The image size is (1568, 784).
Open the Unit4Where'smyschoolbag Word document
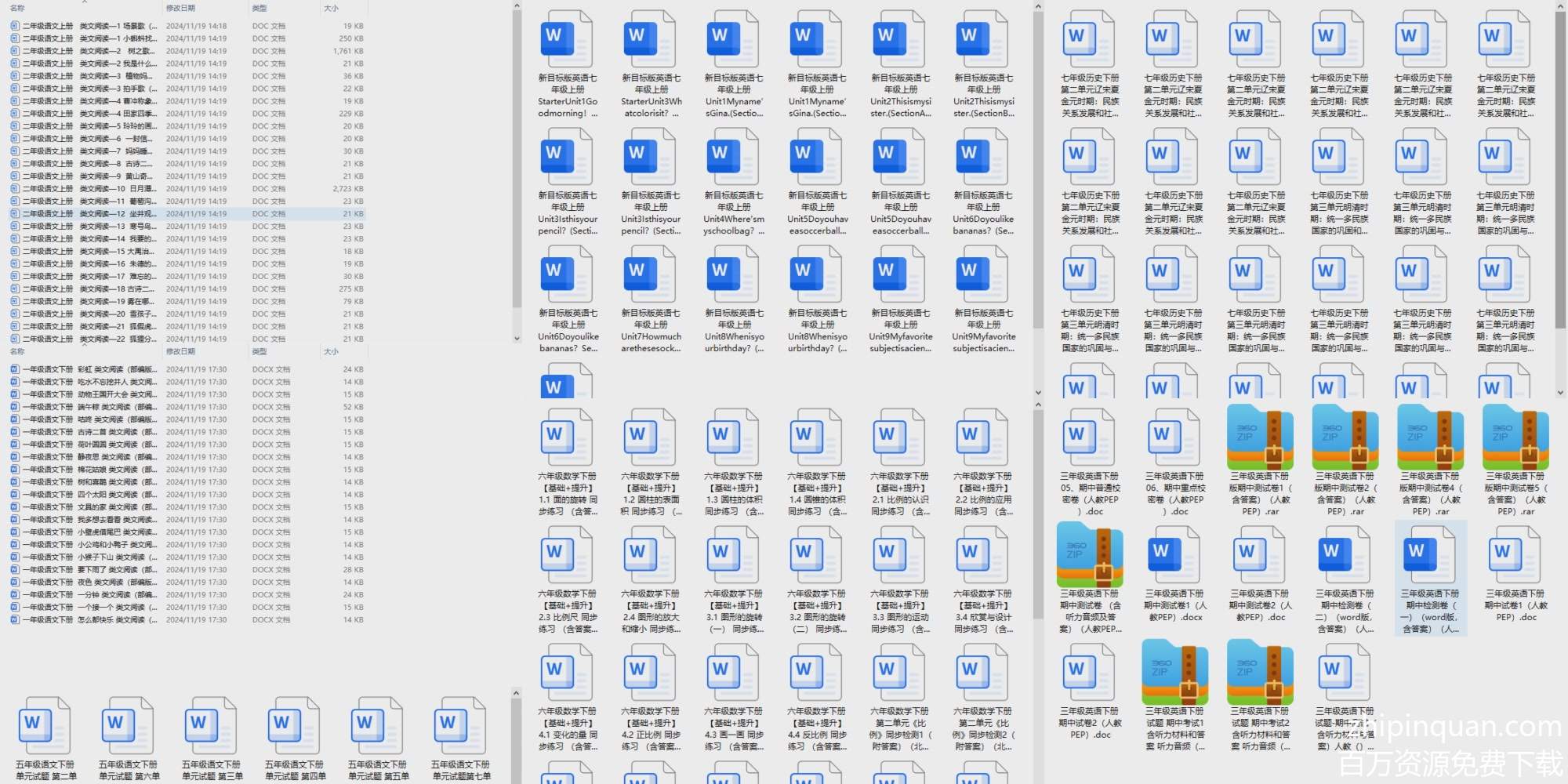coord(733,157)
